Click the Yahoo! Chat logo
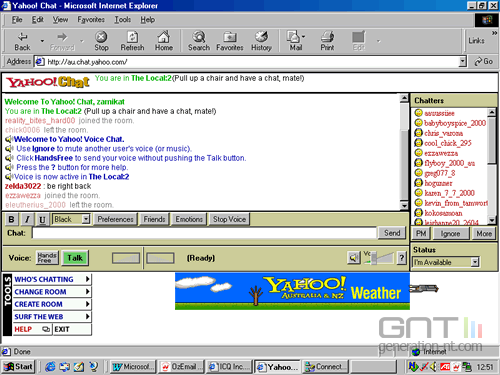The height and width of the screenshot is (375, 500). 48,82
